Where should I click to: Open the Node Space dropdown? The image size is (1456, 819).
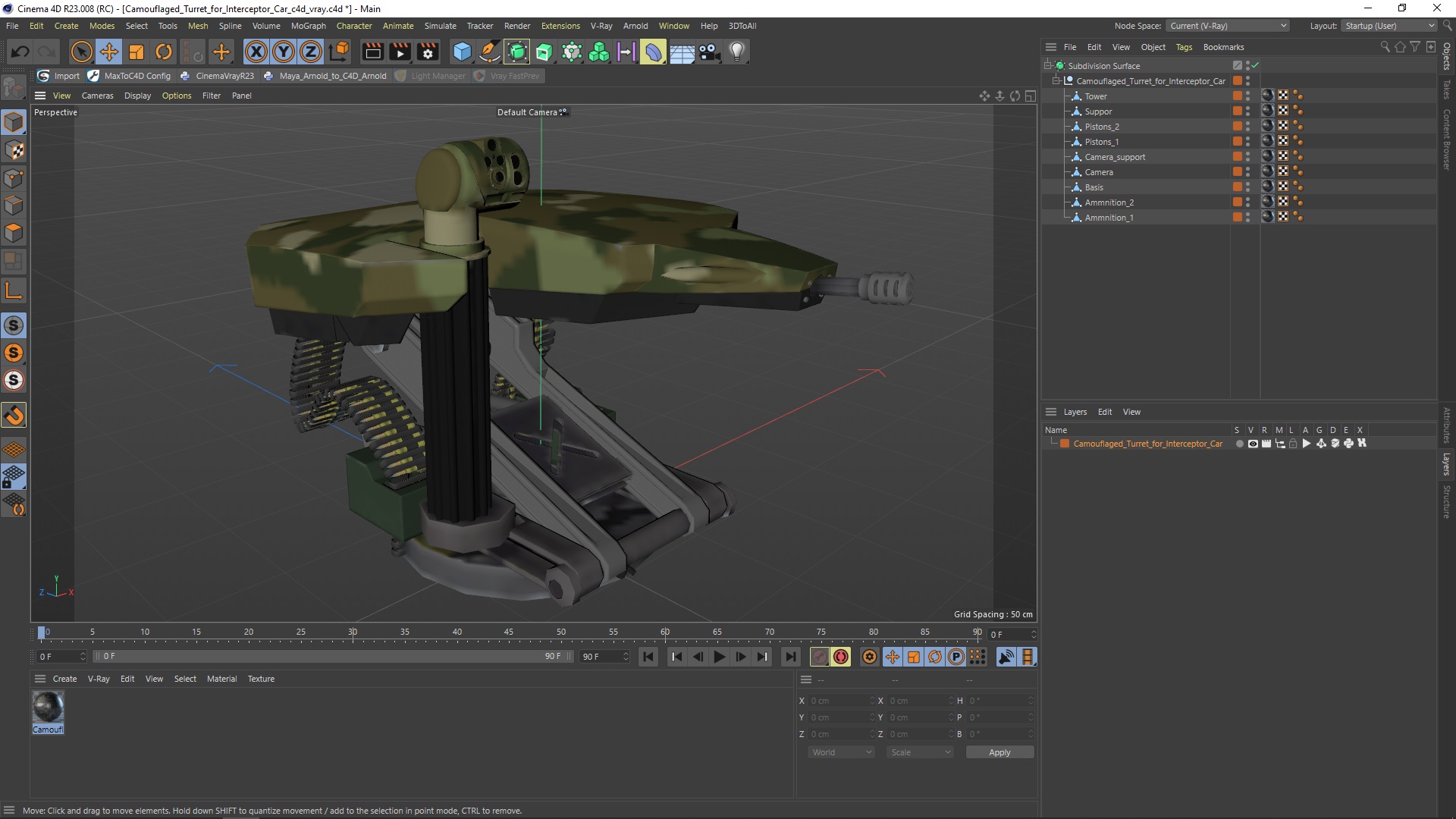1227,26
